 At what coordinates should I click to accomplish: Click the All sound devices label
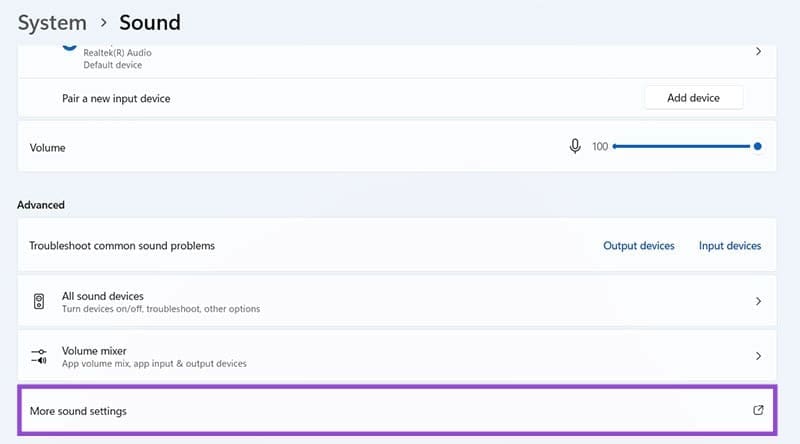click(102, 296)
